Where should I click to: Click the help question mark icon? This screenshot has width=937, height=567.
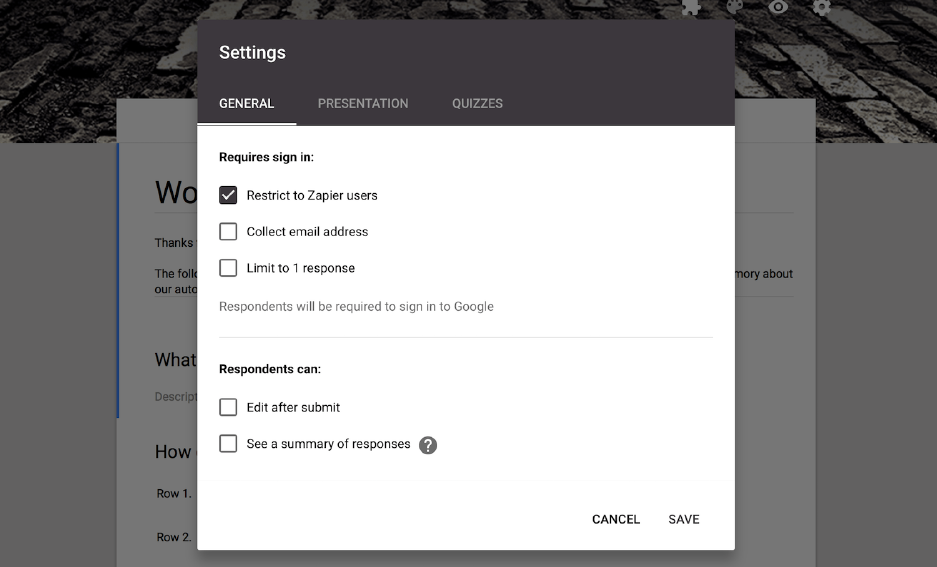(428, 445)
